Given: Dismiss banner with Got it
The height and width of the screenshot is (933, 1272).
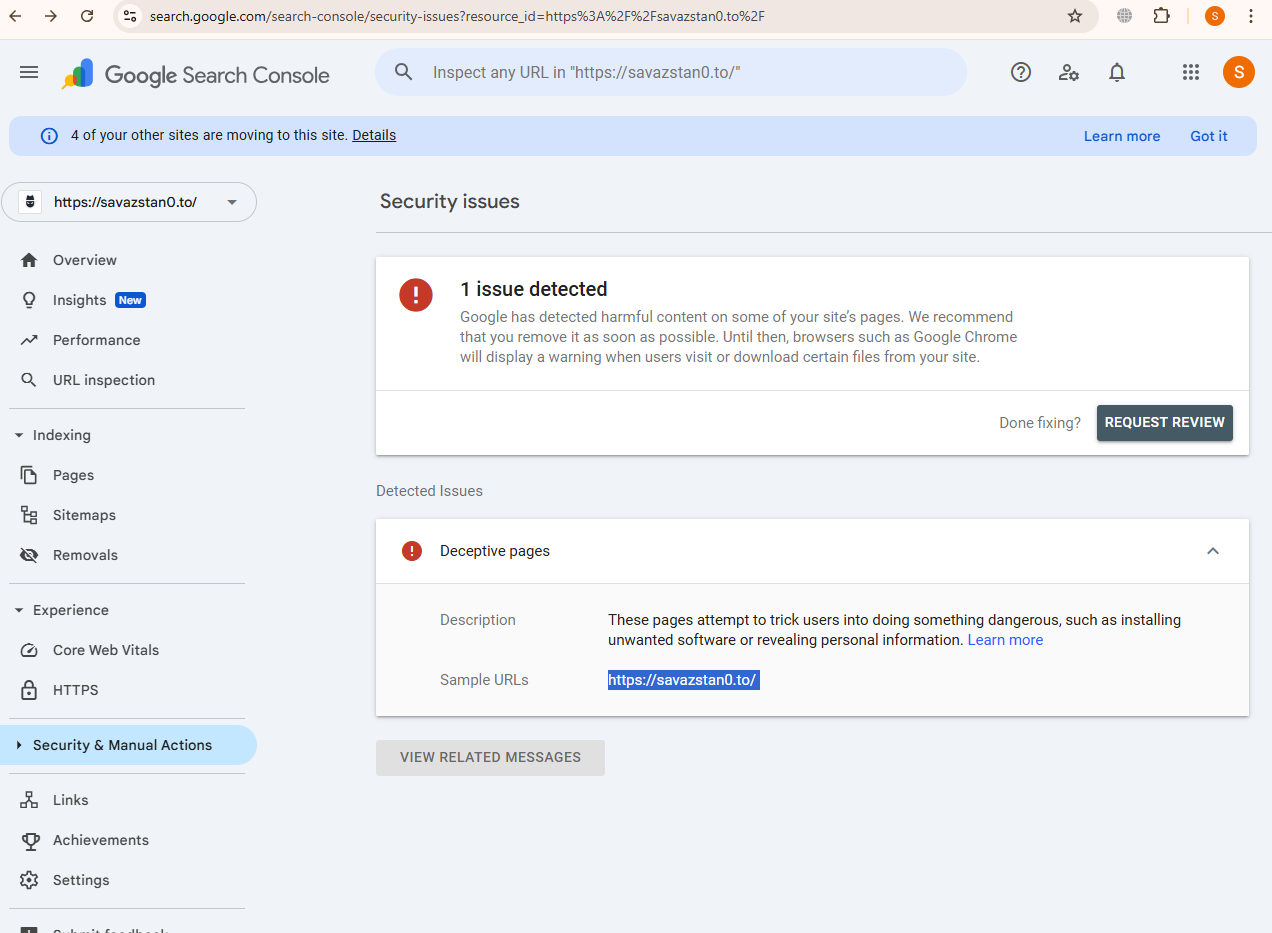Looking at the screenshot, I should point(1208,136).
